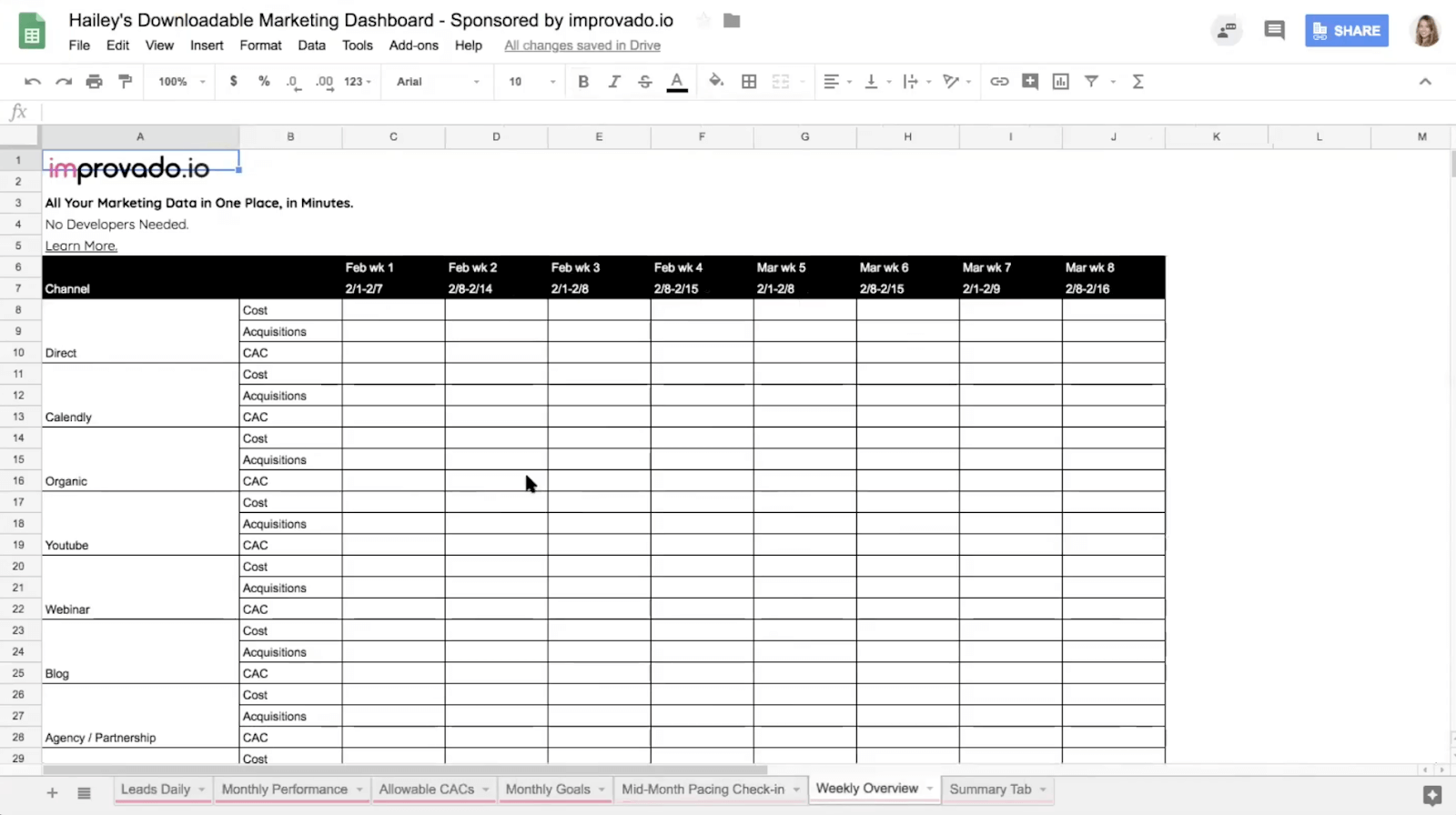Insert a comment with the plus-bubble icon
The height and width of the screenshot is (815, 1456).
pyautogui.click(x=1030, y=82)
